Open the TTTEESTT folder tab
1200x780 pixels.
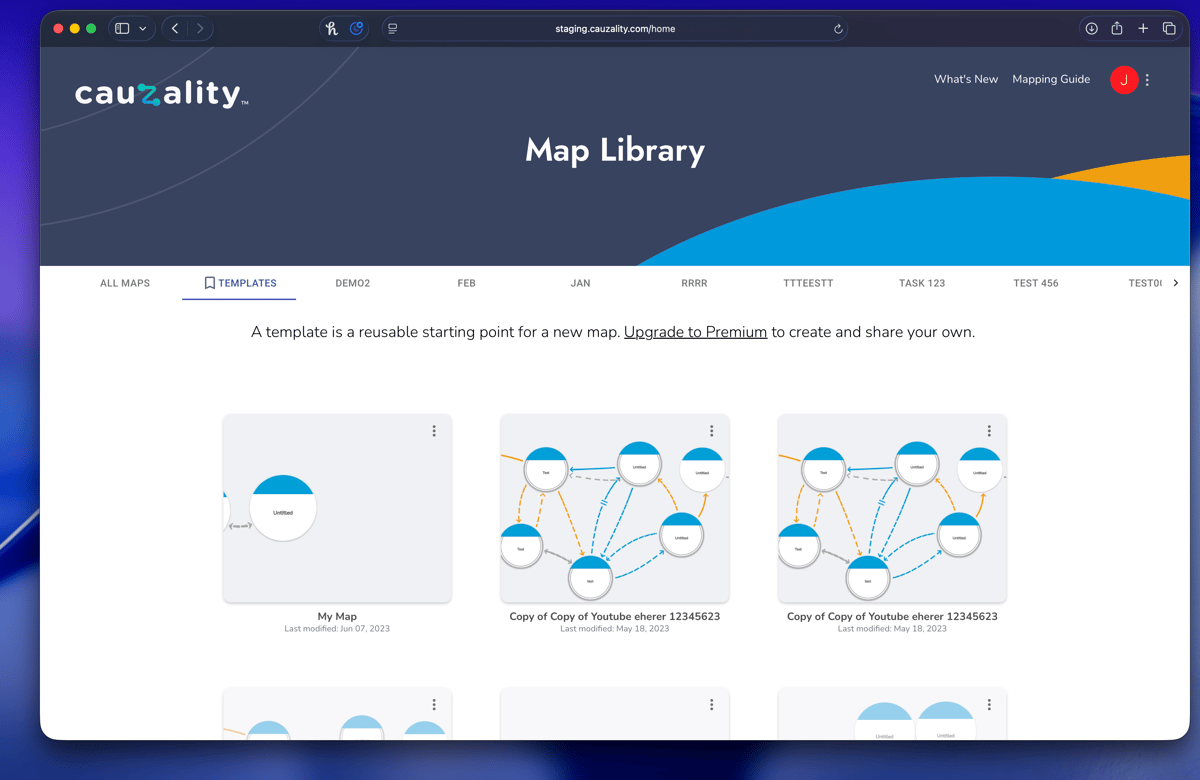[808, 283]
